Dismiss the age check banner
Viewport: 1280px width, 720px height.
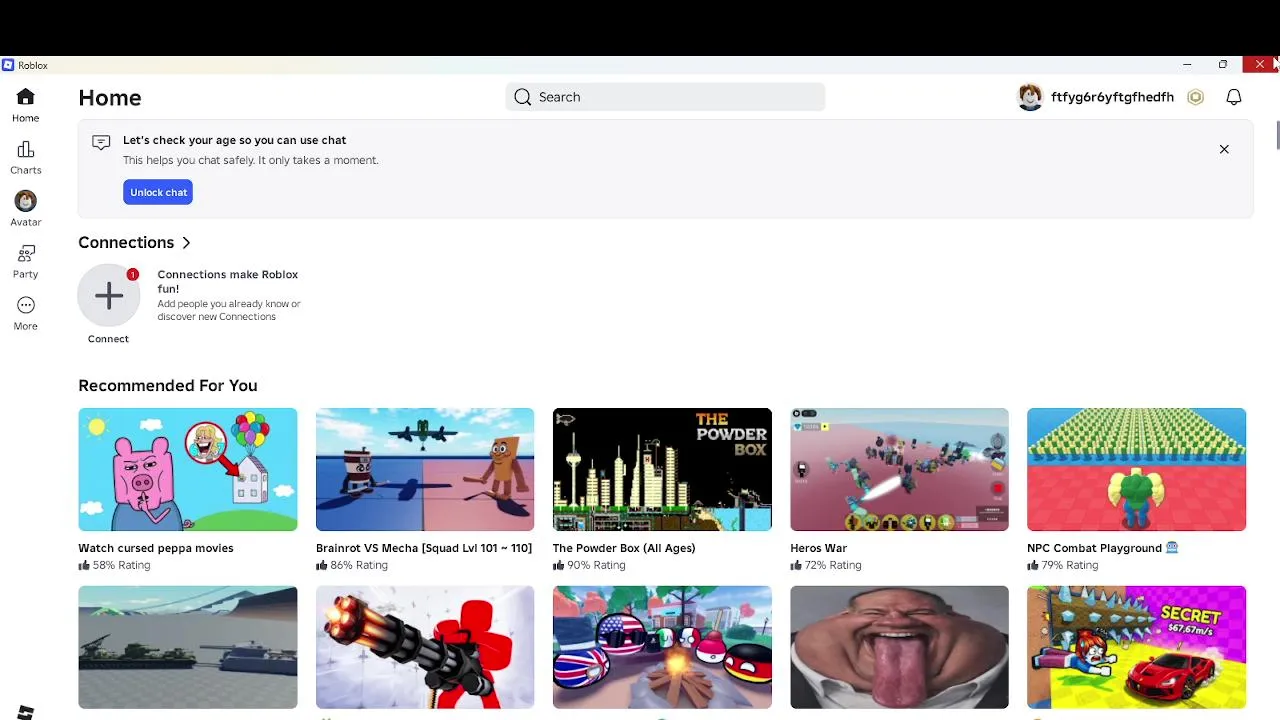(1224, 149)
